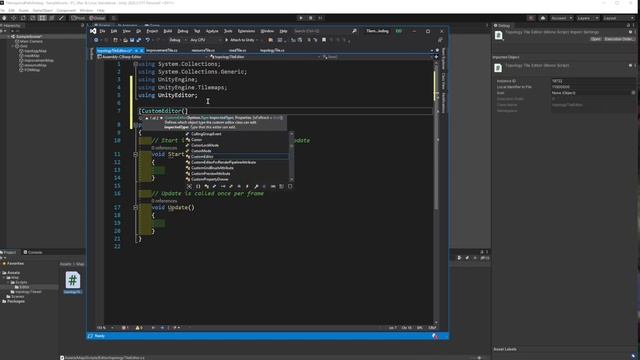This screenshot has width=640, height=360.
Task: Open the Build menu in Visual Studio
Action: pos(167,31)
